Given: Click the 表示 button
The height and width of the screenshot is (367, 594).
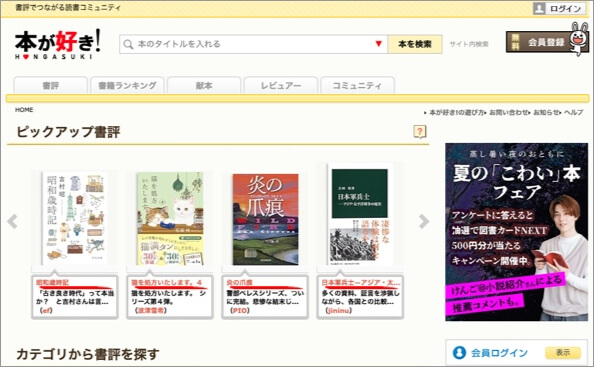Looking at the screenshot, I should (563, 353).
